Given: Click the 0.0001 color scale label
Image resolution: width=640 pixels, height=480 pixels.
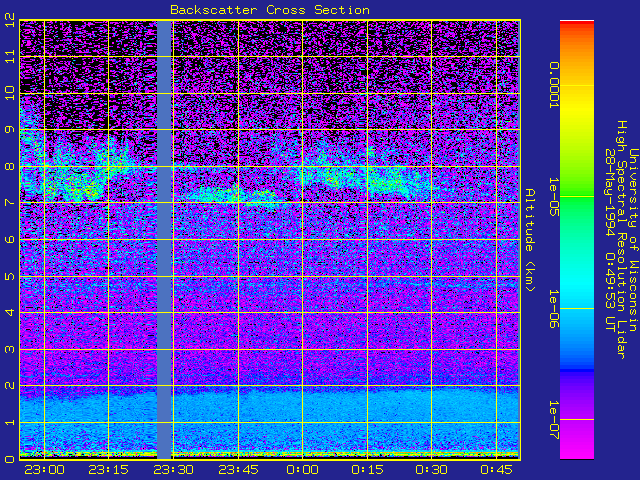Looking at the screenshot, I should pyautogui.click(x=553, y=85).
